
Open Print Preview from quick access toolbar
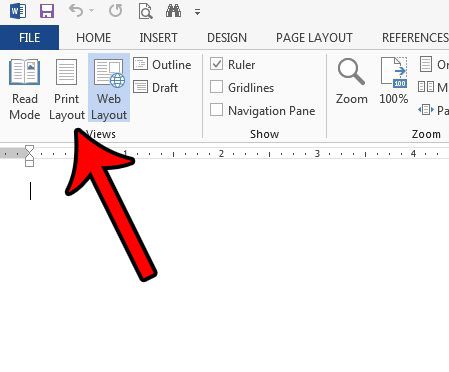click(146, 11)
